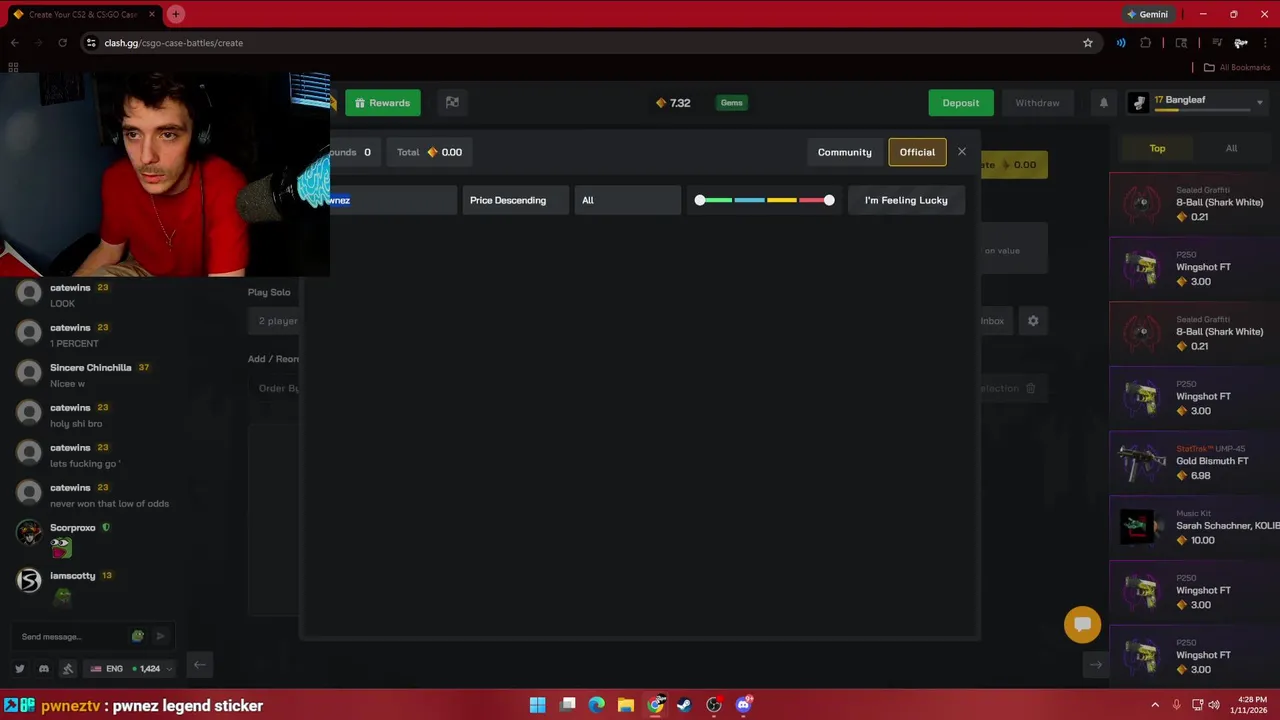Open All Bookmarks folder
This screenshot has height=720, width=1280.
1237,67
